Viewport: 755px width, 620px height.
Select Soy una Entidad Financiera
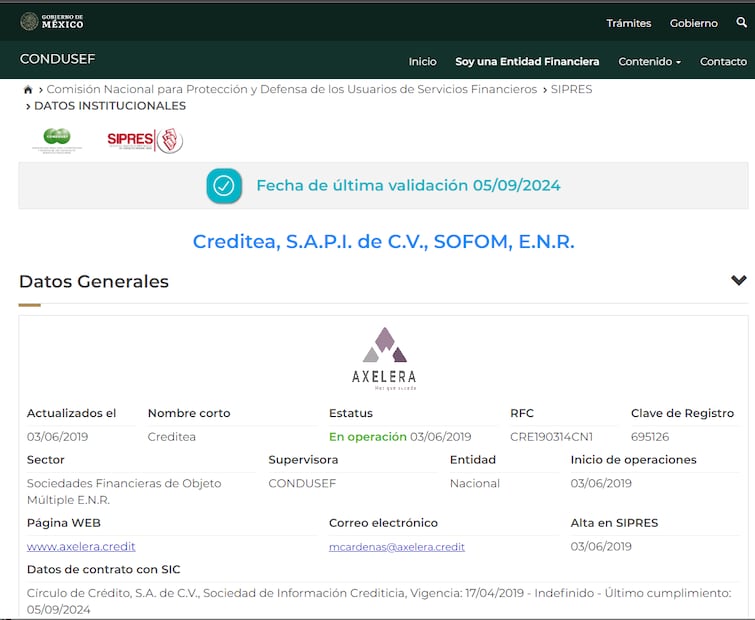tap(527, 62)
